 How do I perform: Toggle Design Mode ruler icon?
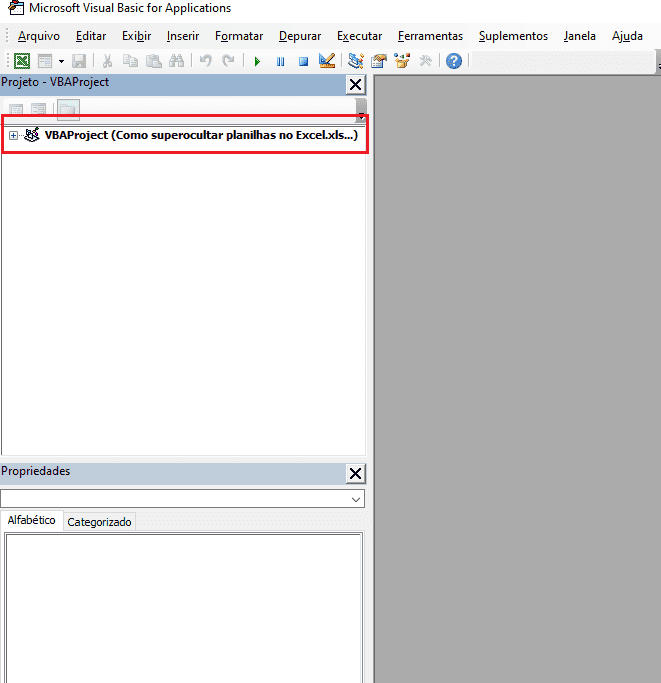point(327,61)
